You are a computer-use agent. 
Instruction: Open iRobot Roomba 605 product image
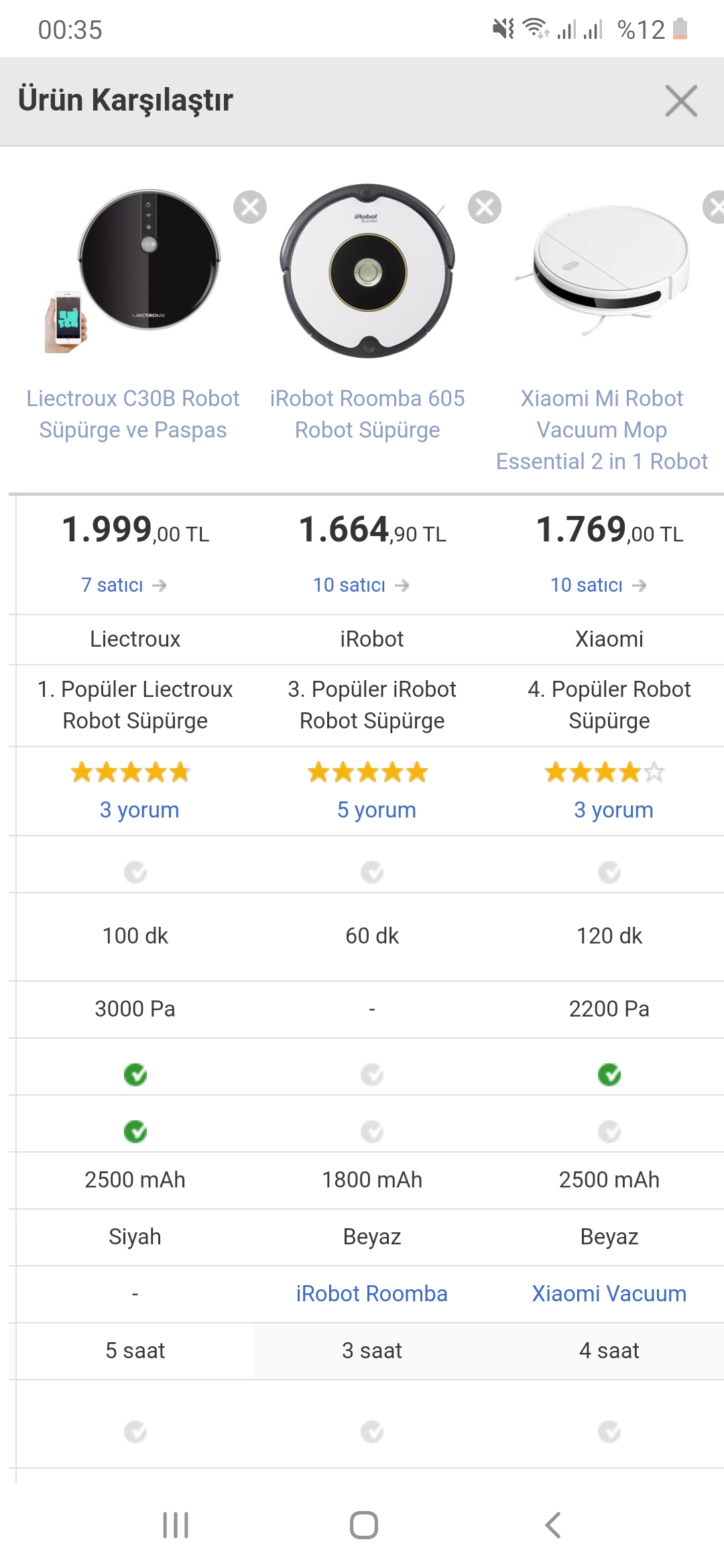367,271
